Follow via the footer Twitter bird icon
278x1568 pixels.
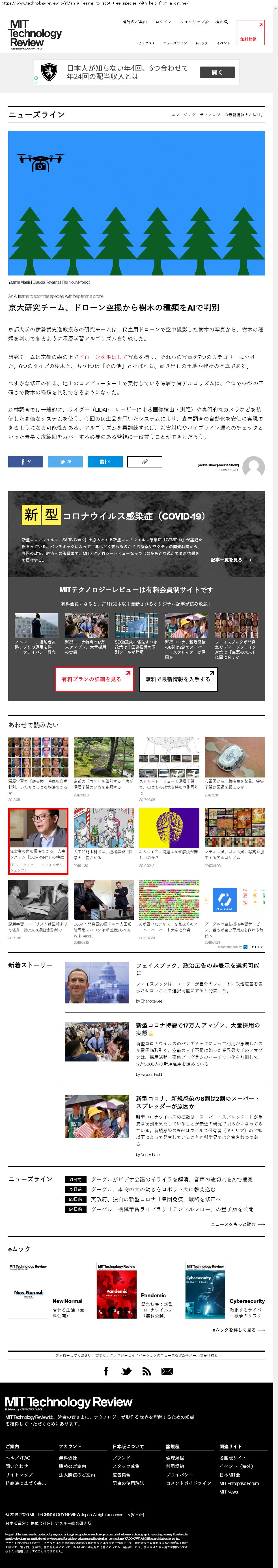[126, 1371]
